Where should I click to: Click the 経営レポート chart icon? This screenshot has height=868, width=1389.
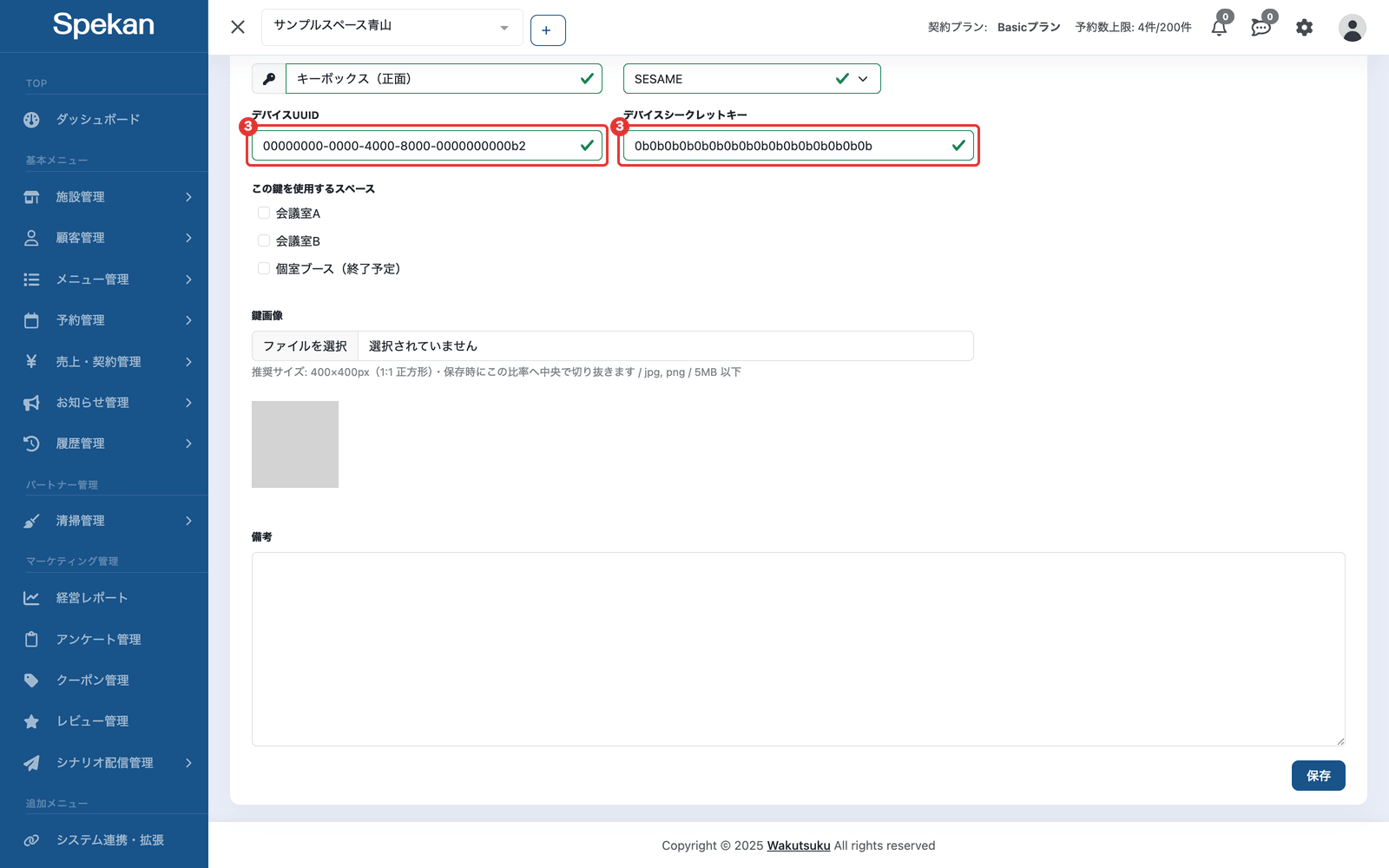(31, 598)
